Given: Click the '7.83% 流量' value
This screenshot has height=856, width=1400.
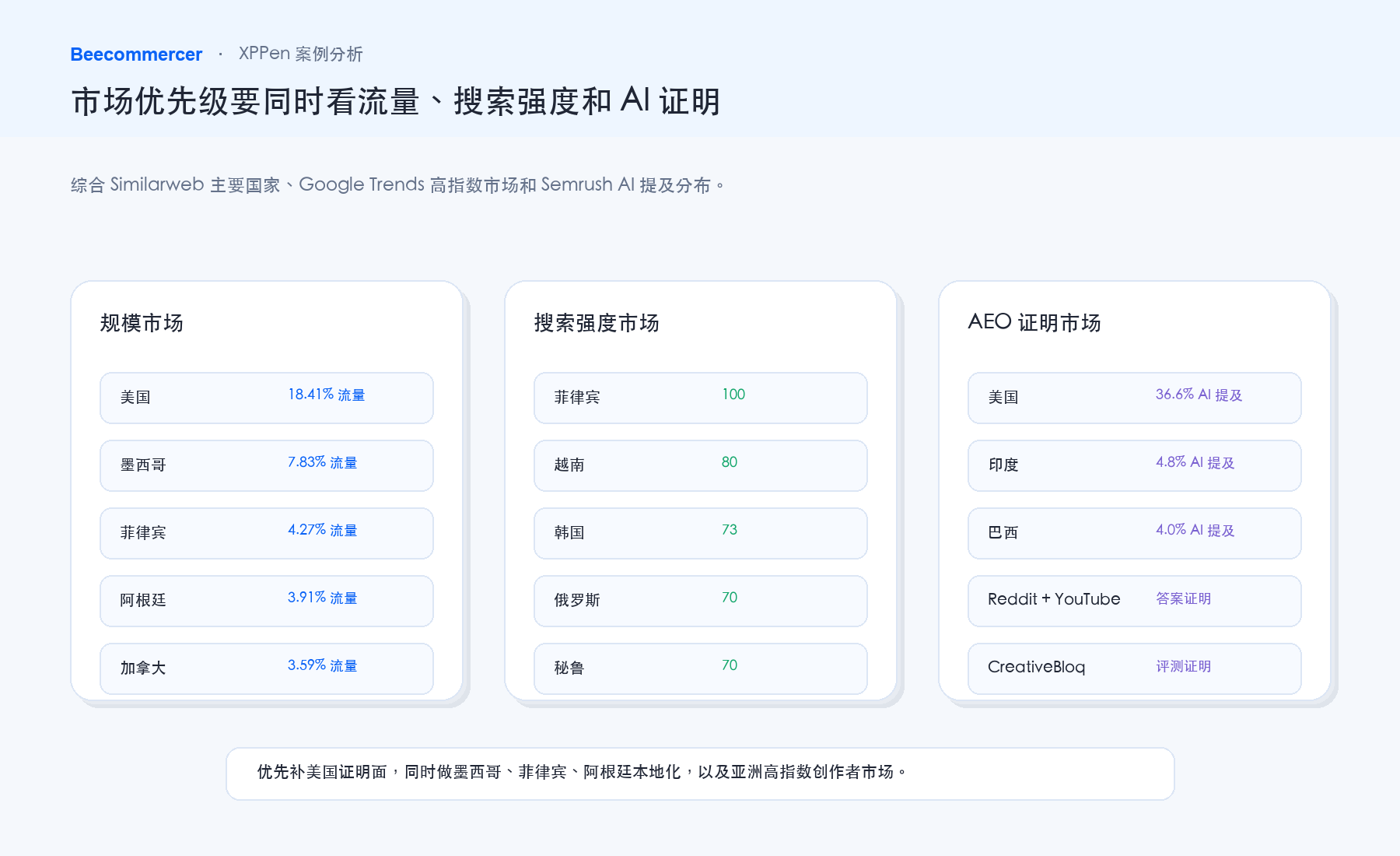Looking at the screenshot, I should (323, 462).
